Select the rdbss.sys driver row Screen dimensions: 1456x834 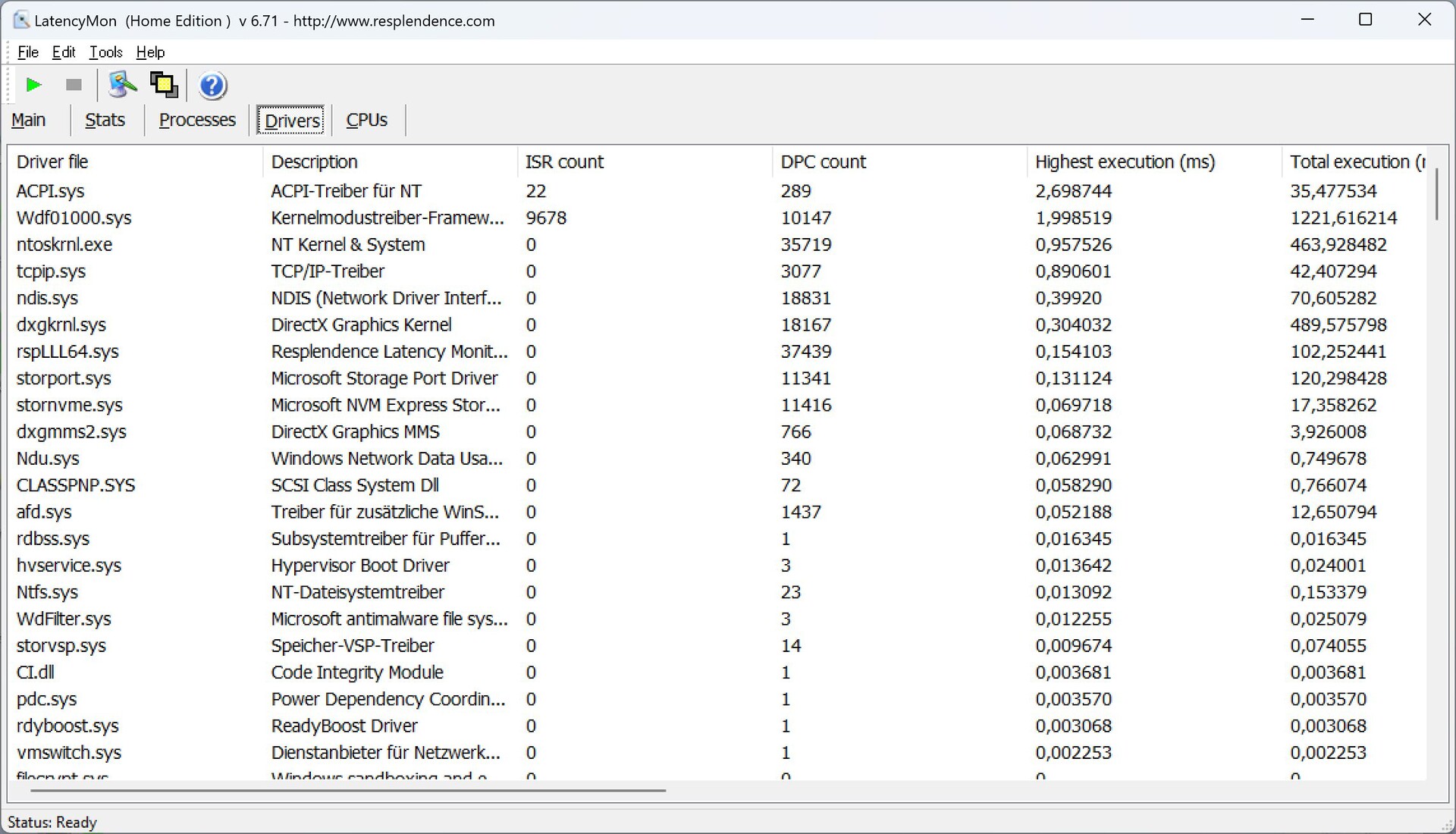[x=717, y=539]
